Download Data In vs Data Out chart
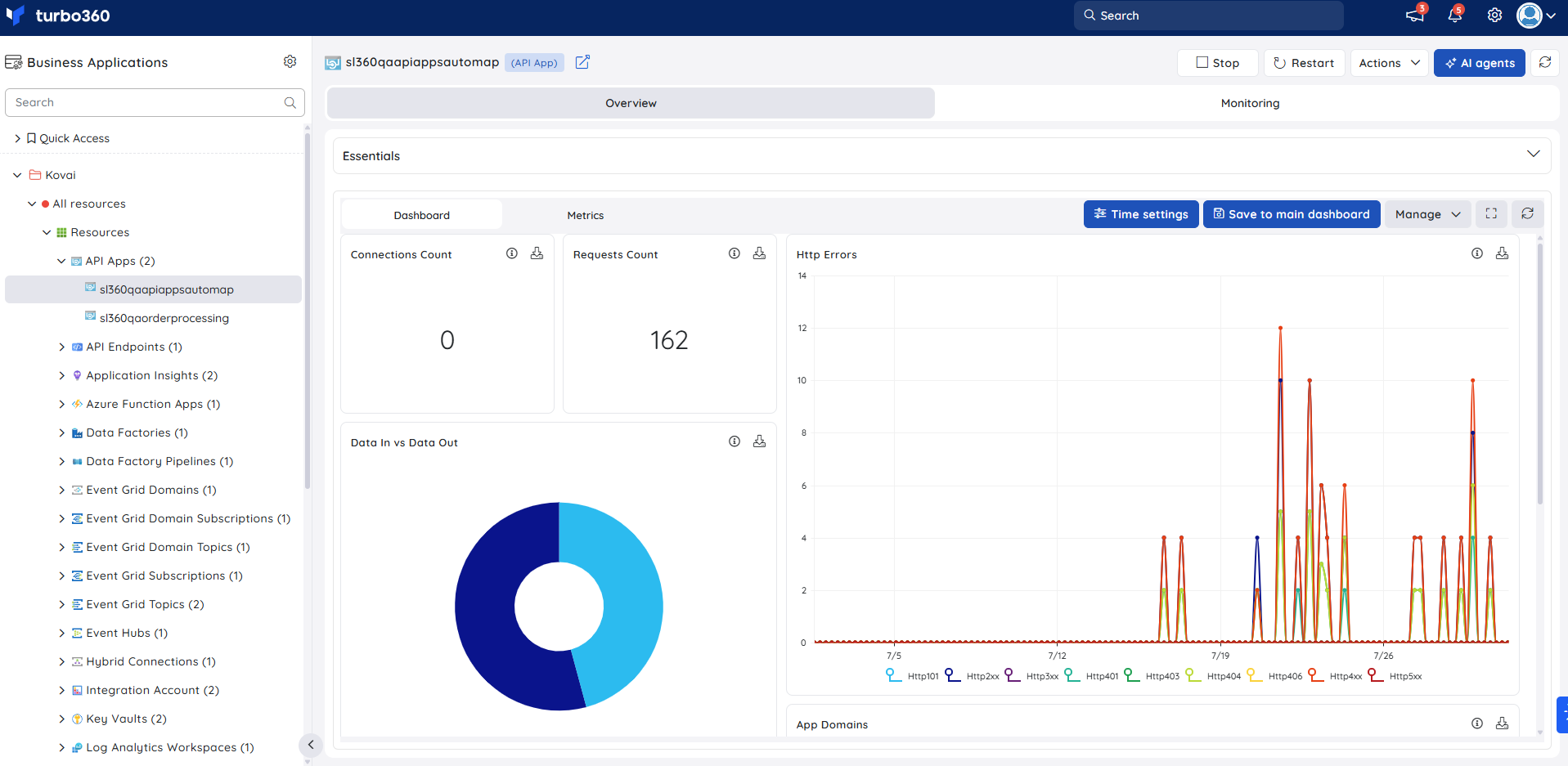Image resolution: width=1568 pixels, height=766 pixels. point(759,441)
